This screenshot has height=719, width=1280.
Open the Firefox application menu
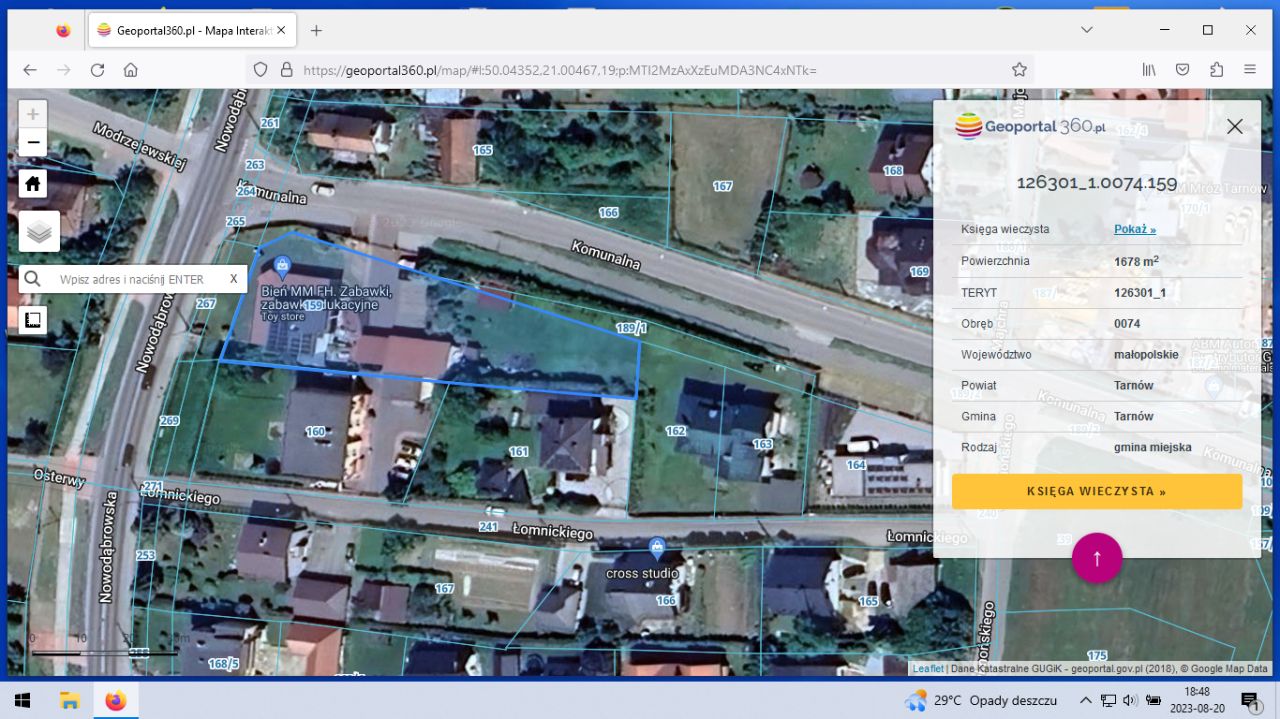[1250, 70]
